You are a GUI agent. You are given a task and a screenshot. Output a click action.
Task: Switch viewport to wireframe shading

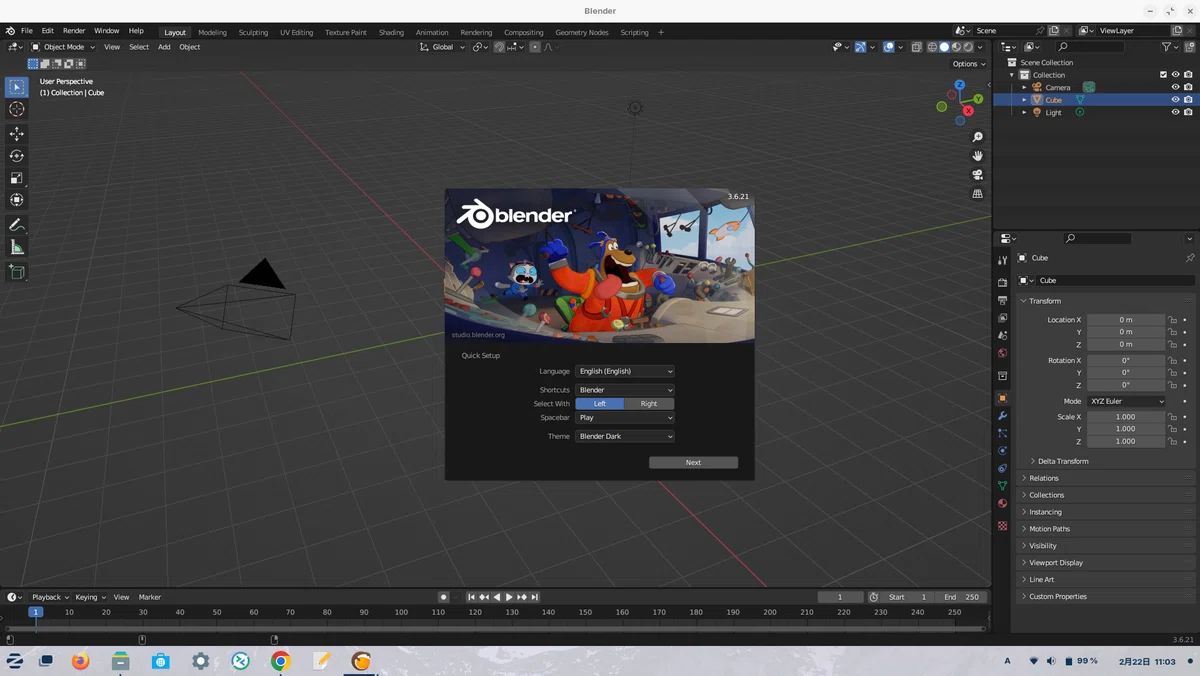pyautogui.click(x=932, y=47)
